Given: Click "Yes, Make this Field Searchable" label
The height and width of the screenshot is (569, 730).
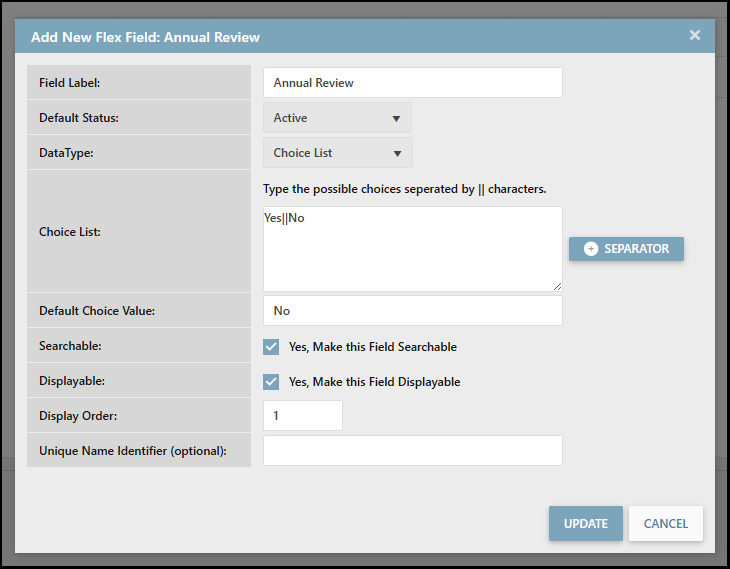Looking at the screenshot, I should 372,347.
